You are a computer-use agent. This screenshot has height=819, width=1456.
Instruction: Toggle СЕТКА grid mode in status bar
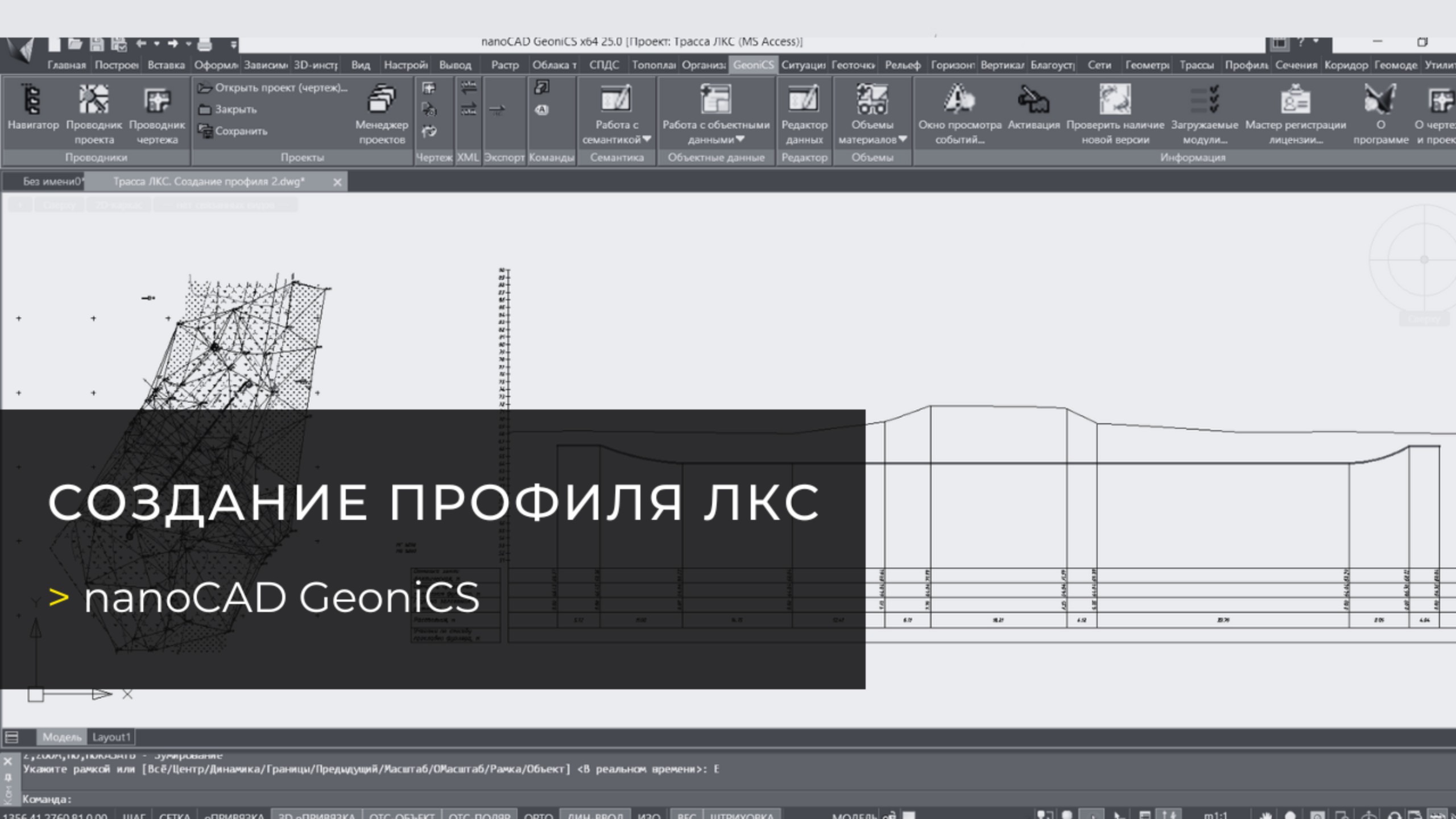(175, 816)
